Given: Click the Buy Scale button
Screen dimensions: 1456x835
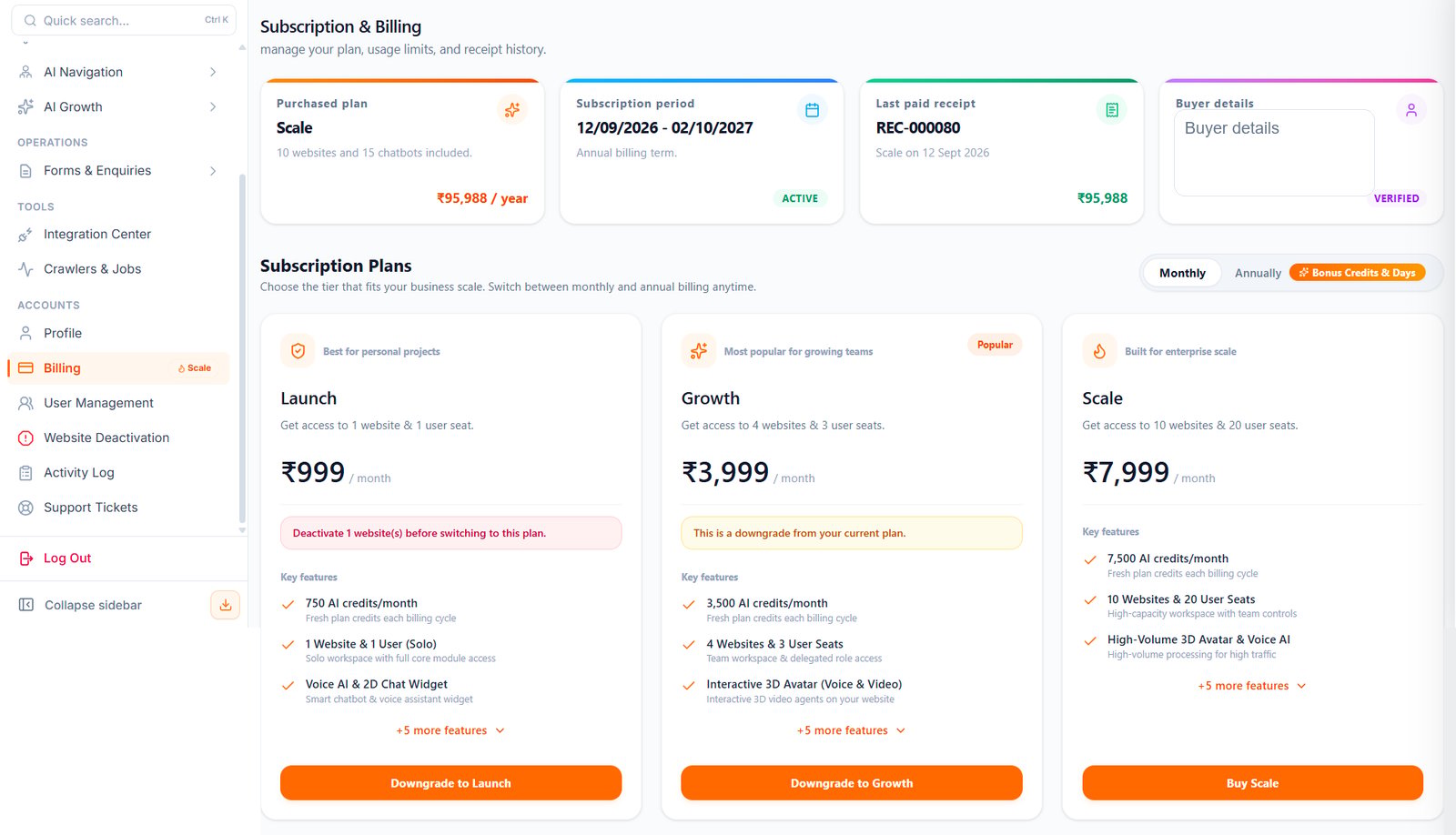Looking at the screenshot, I should 1252,783.
